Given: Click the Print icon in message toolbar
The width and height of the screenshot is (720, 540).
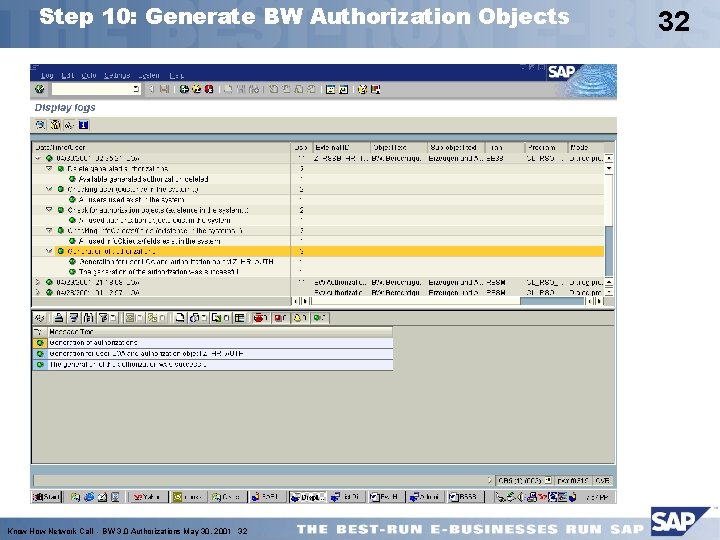Looking at the screenshot, I should pyautogui.click(x=58, y=318).
